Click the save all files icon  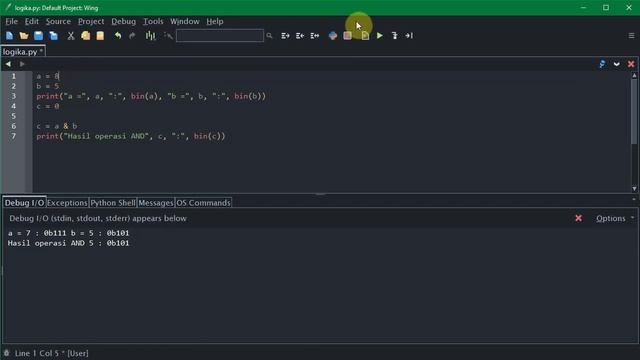point(53,36)
